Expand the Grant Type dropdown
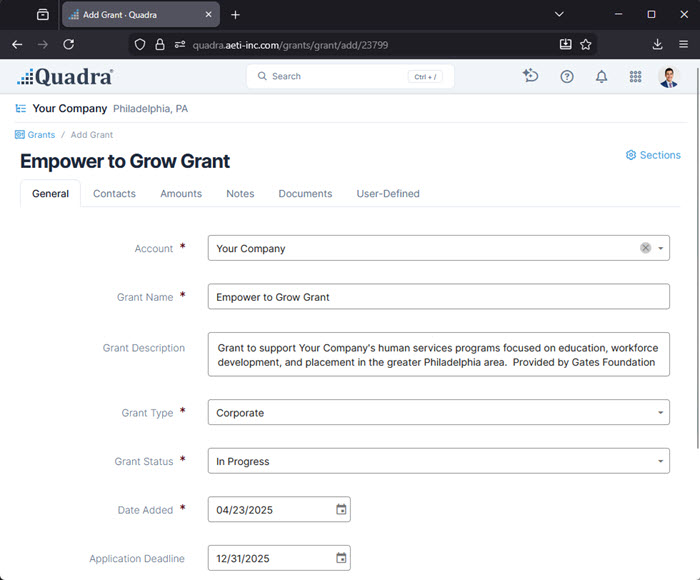 (661, 412)
